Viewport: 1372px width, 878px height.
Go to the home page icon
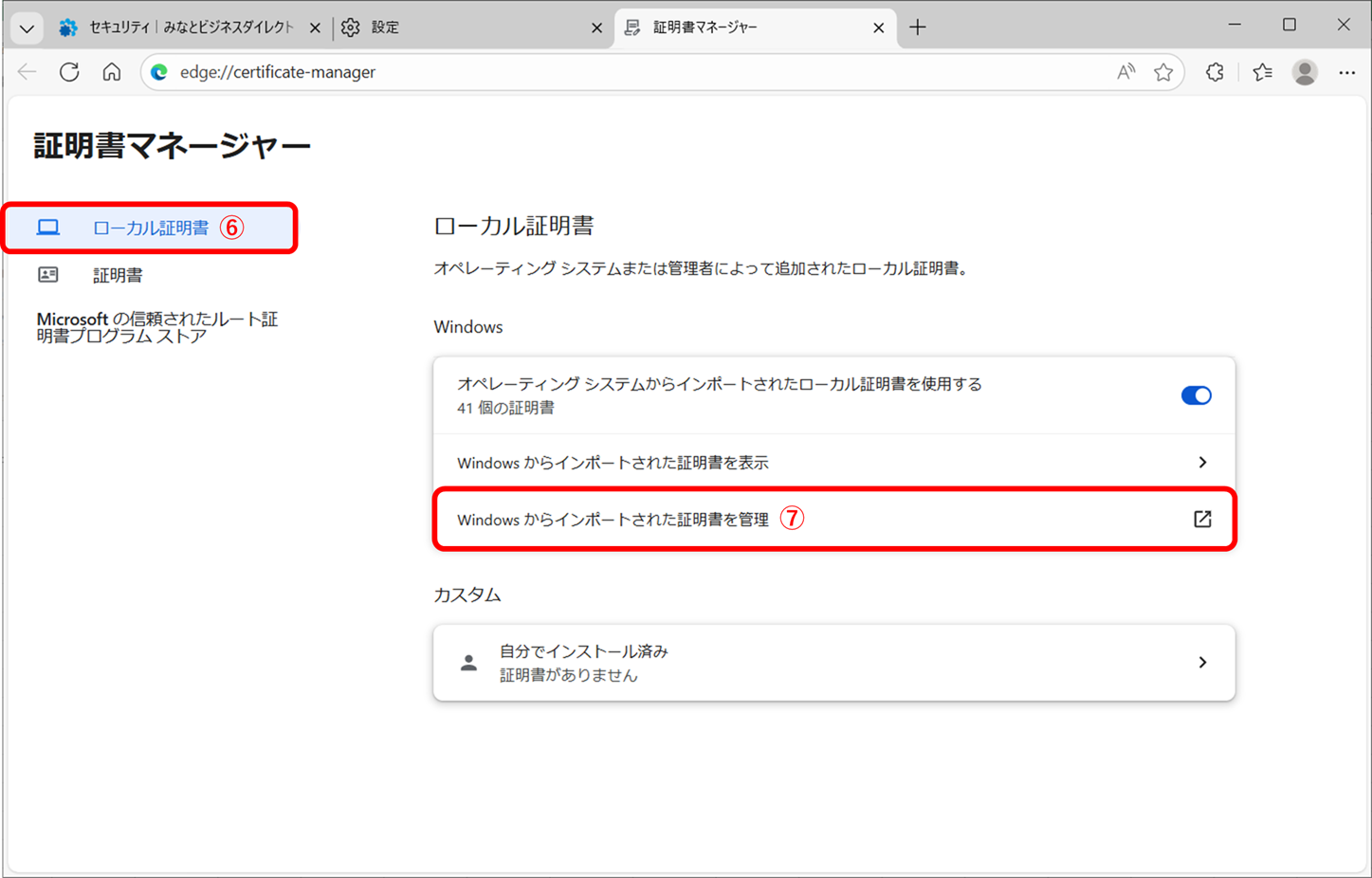[112, 72]
